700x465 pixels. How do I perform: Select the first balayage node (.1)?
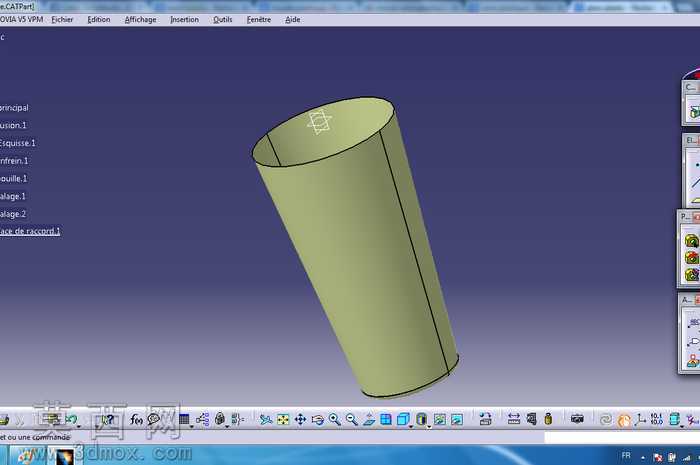(x=12, y=196)
